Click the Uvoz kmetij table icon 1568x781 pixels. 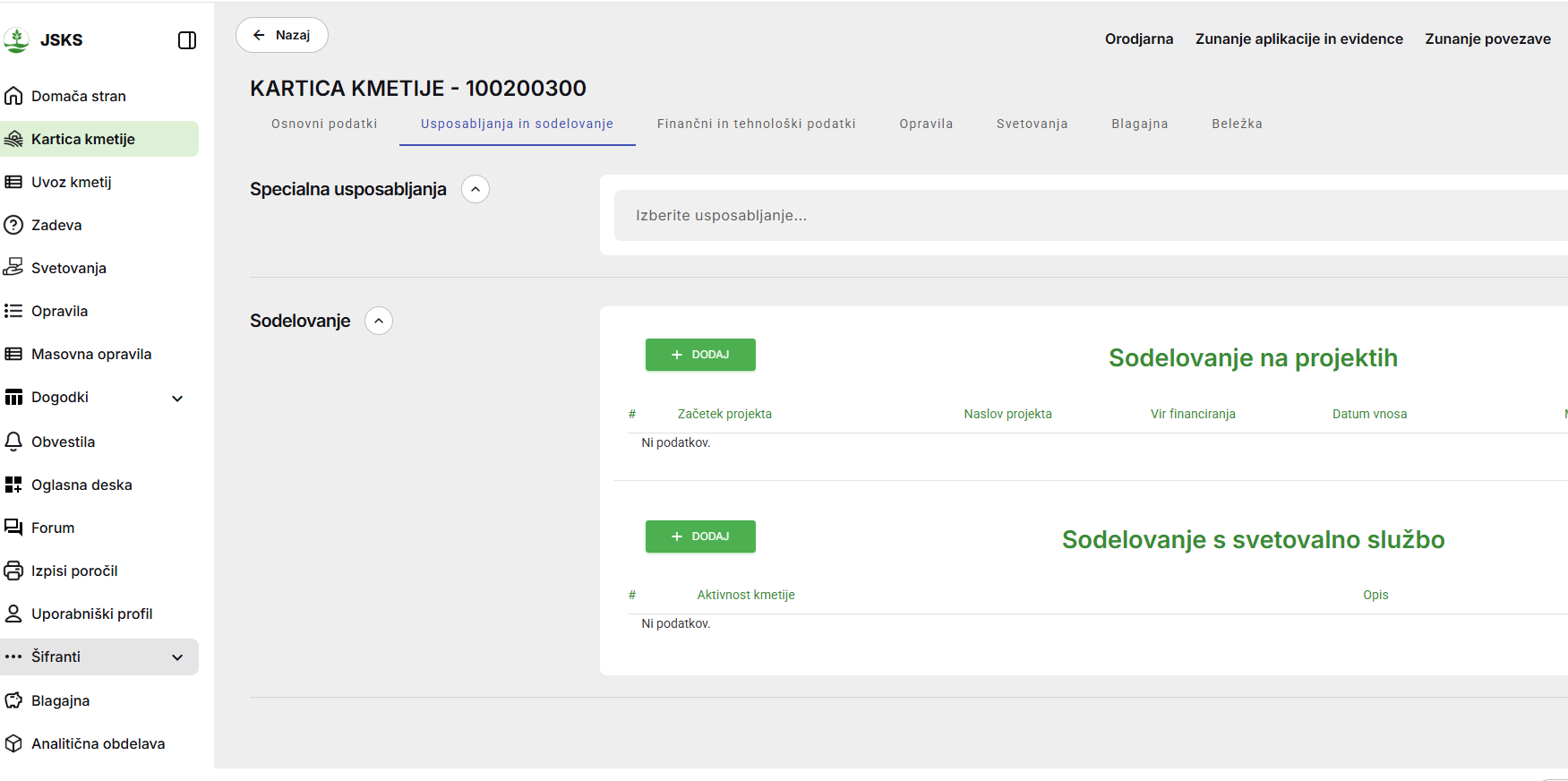(13, 182)
